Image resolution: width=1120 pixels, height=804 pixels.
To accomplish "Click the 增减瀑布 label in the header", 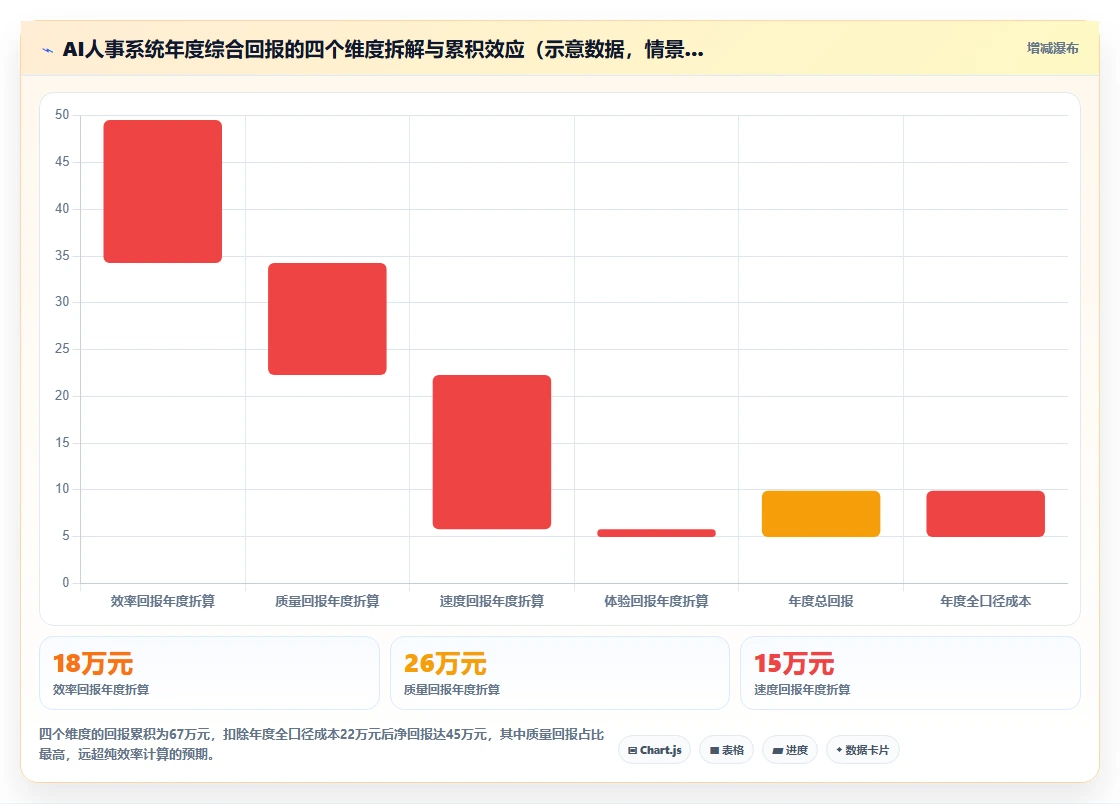I will point(1052,49).
